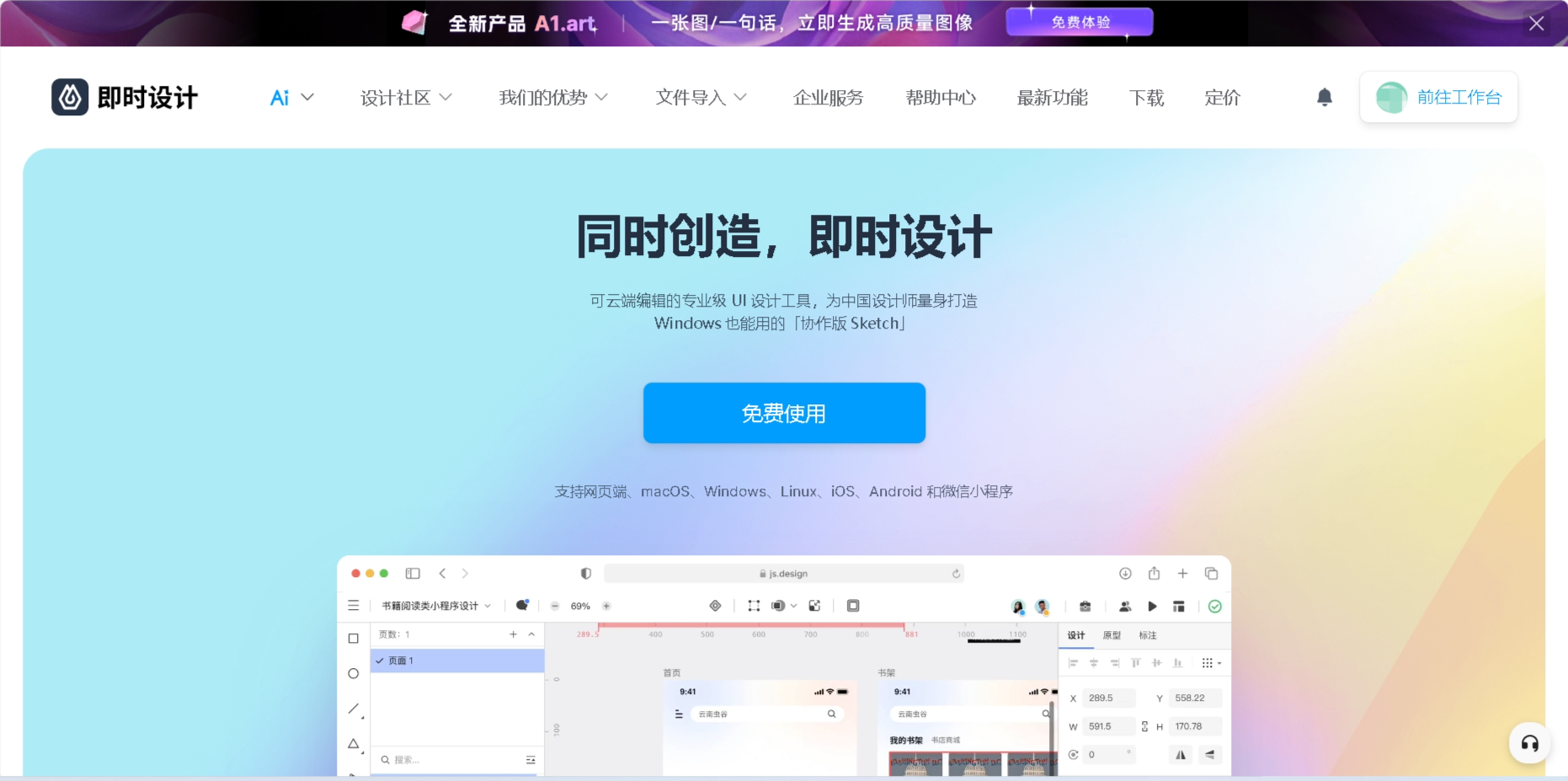Image resolution: width=1568 pixels, height=781 pixels.
Task: Toggle the lock aspect ratio link icon
Action: [x=1144, y=726]
